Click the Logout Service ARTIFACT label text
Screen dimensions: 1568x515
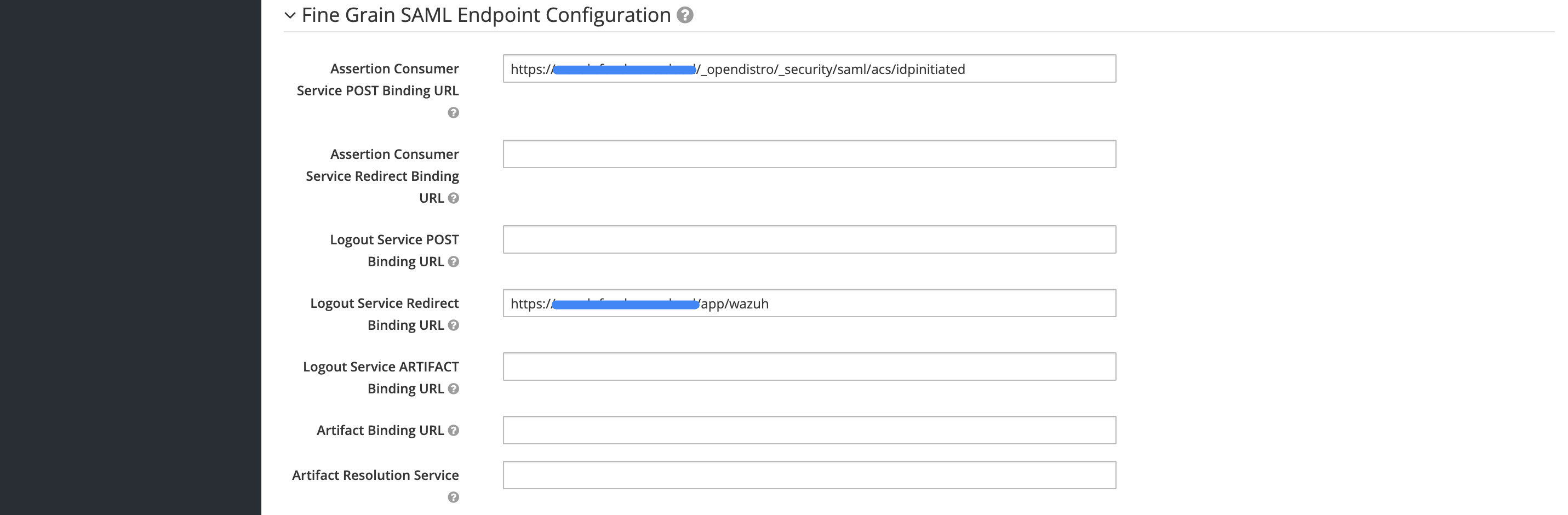pos(381,367)
